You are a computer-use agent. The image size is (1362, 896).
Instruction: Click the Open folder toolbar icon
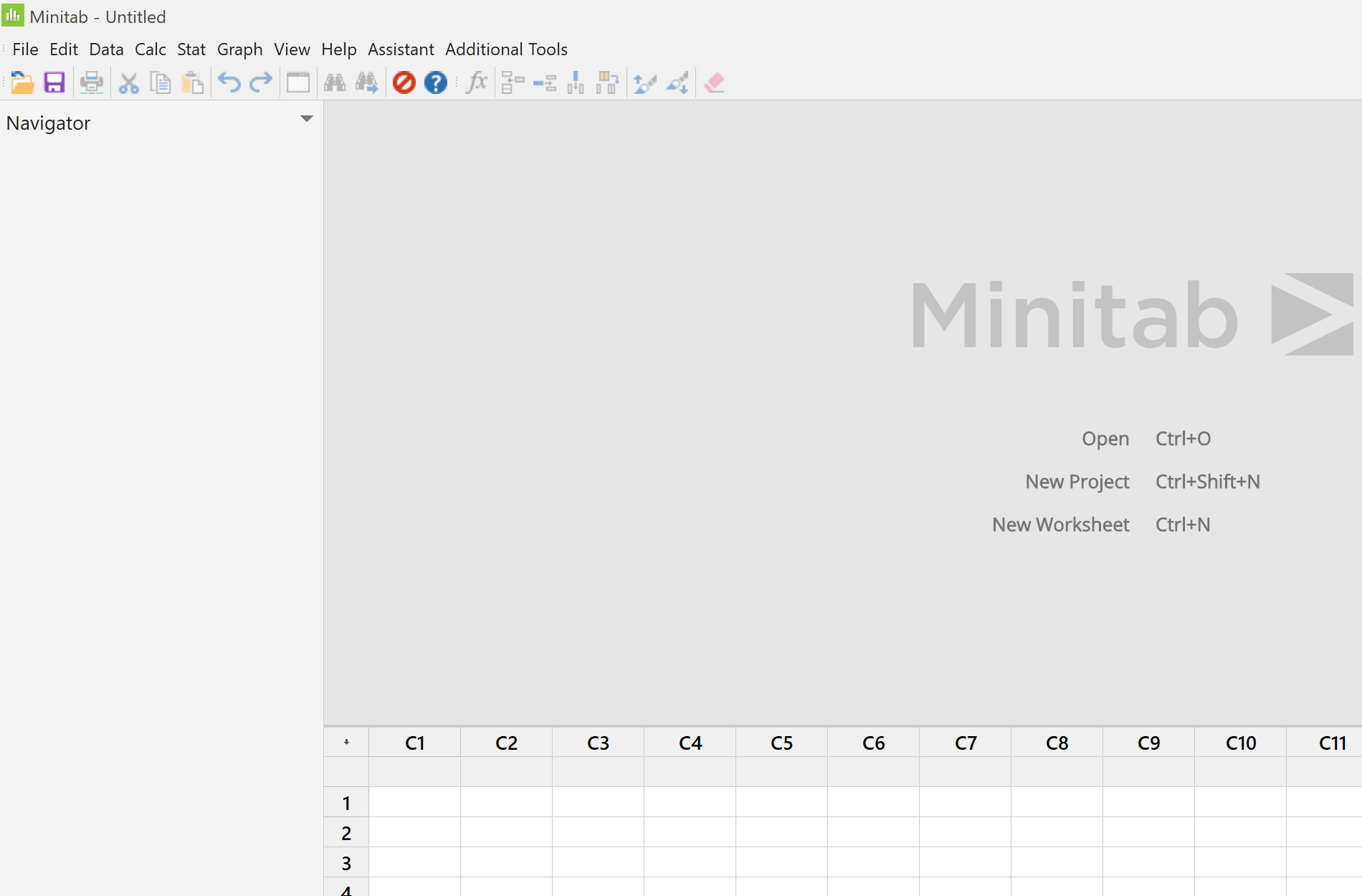click(22, 82)
